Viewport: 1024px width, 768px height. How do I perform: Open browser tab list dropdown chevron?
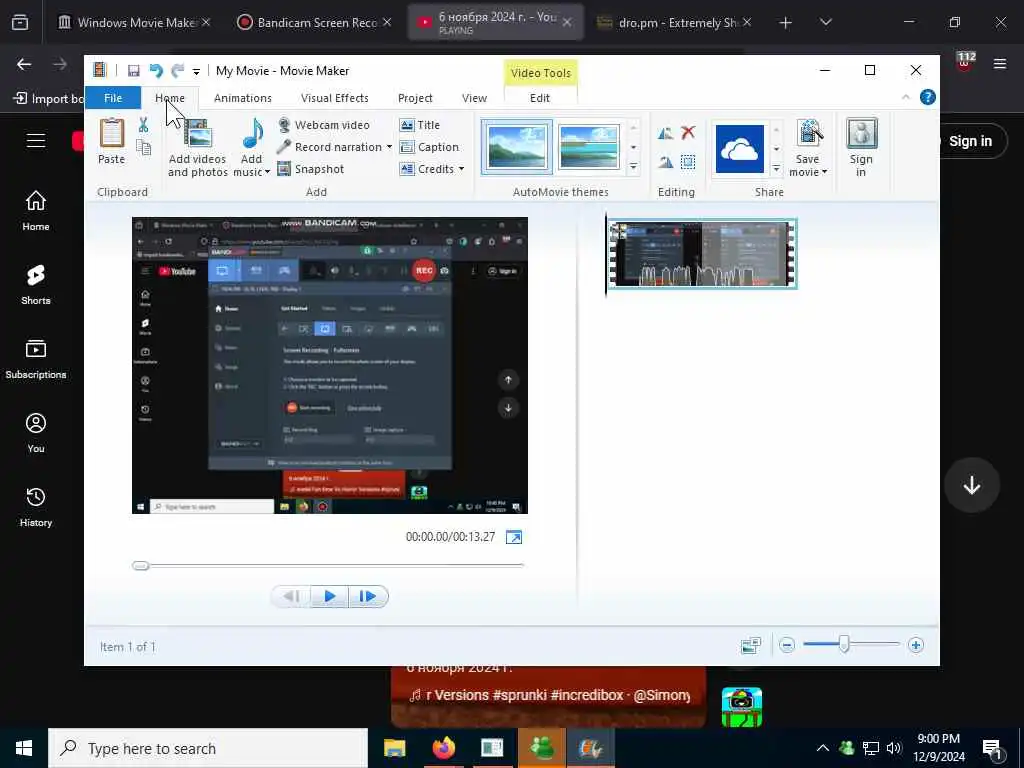(825, 22)
